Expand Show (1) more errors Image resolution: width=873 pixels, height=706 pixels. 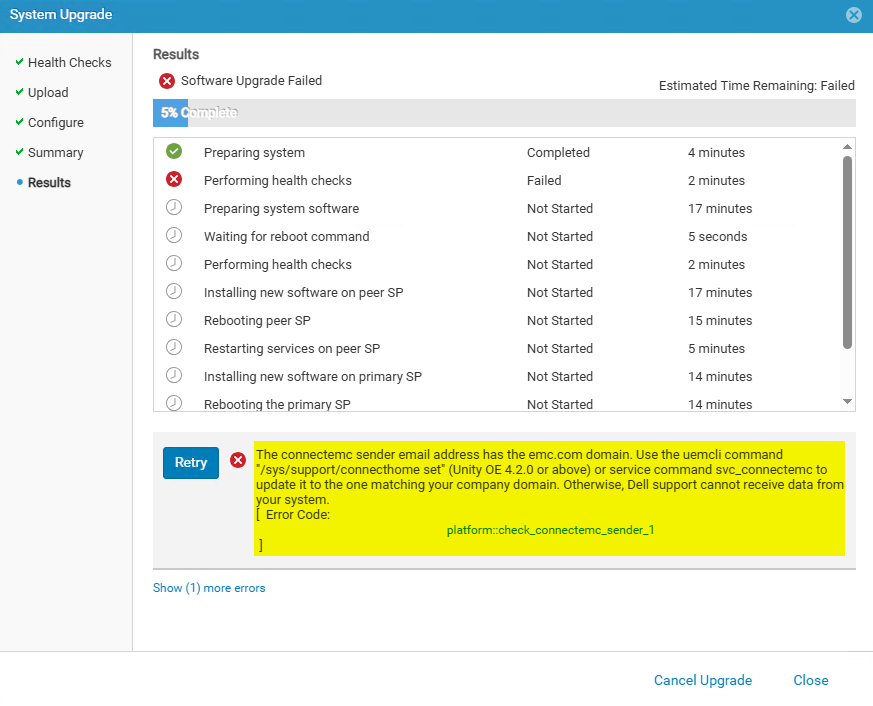[209, 588]
